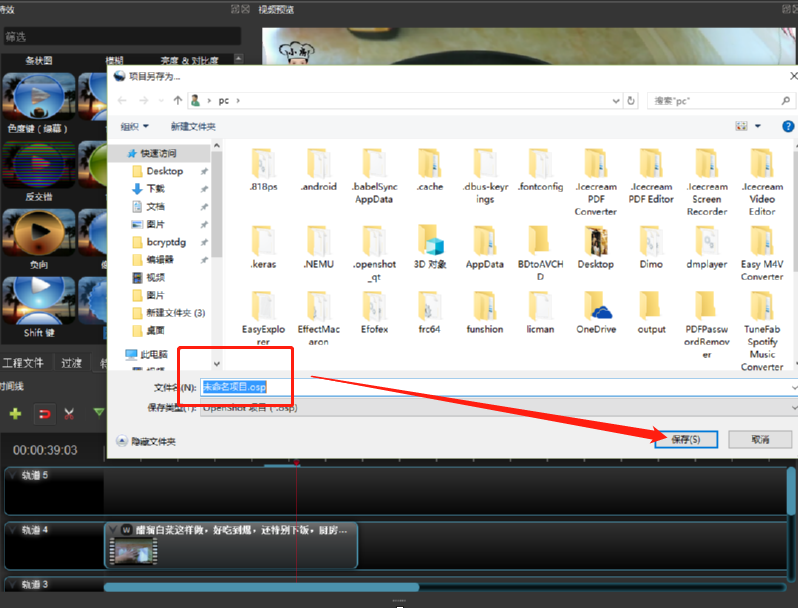This screenshot has width=798, height=608.
Task: Expand the address bar history dropdown
Action: 616,101
